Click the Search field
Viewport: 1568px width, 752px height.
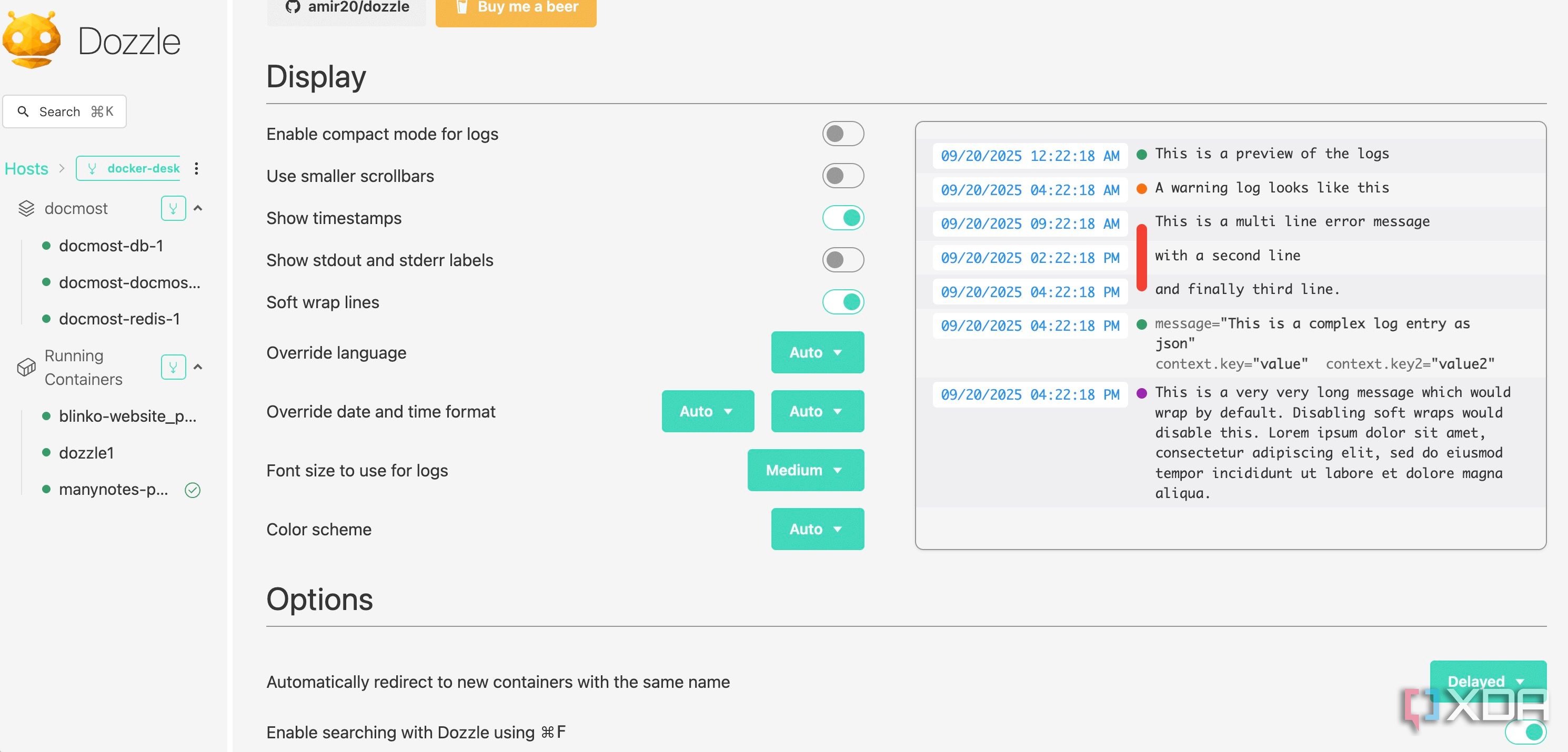(x=65, y=111)
